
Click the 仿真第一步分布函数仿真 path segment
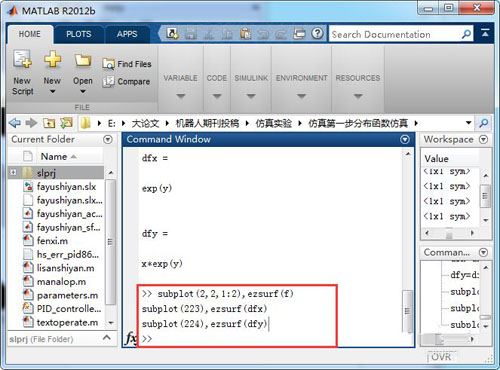[358, 123]
